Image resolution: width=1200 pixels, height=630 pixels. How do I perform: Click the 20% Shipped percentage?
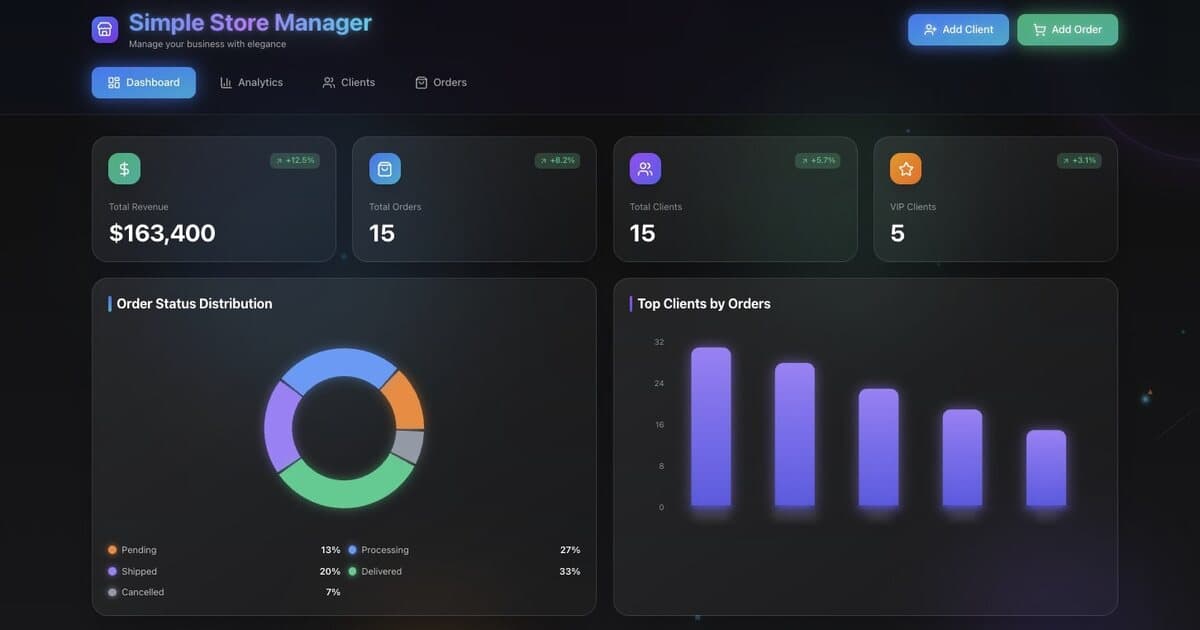click(x=330, y=571)
